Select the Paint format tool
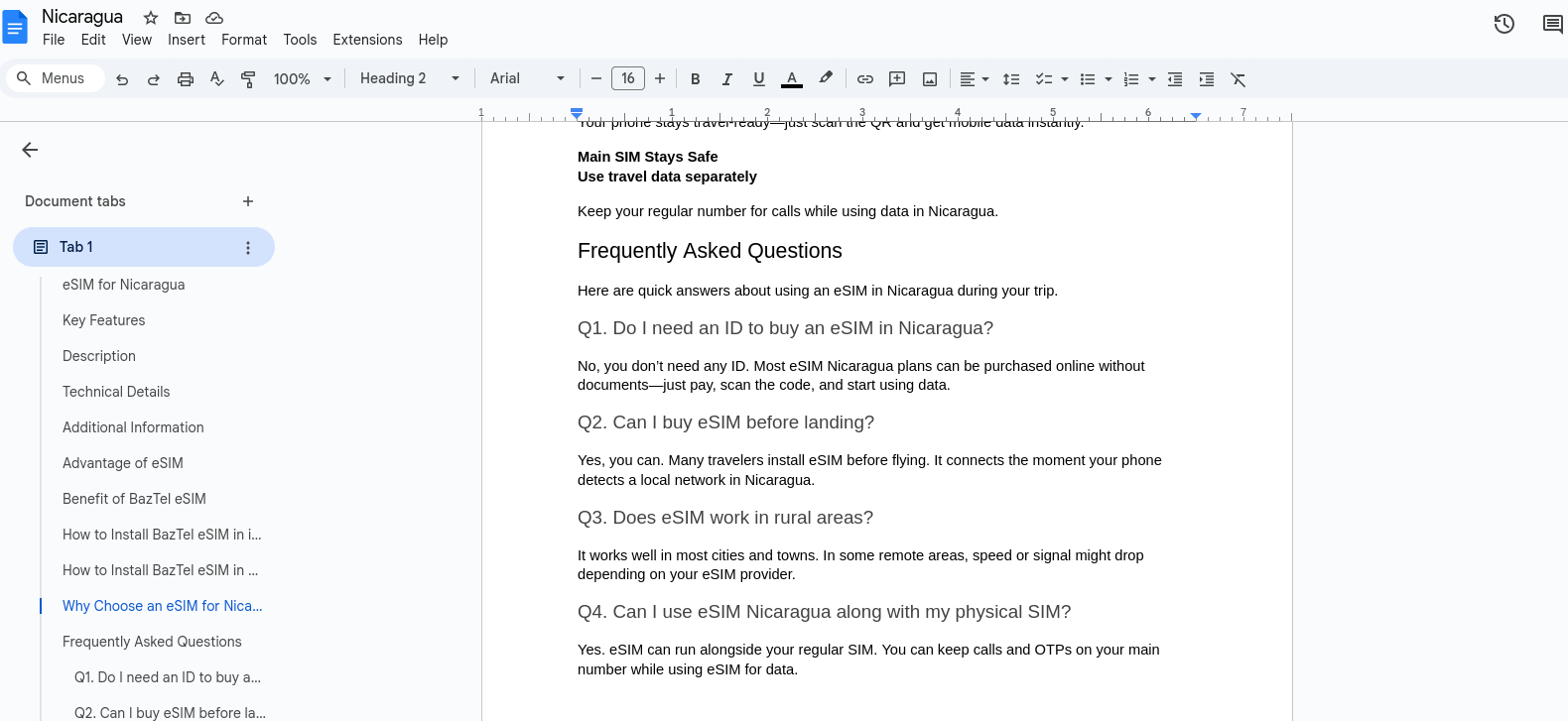Screen dimensions: 1568x721 [249, 79]
